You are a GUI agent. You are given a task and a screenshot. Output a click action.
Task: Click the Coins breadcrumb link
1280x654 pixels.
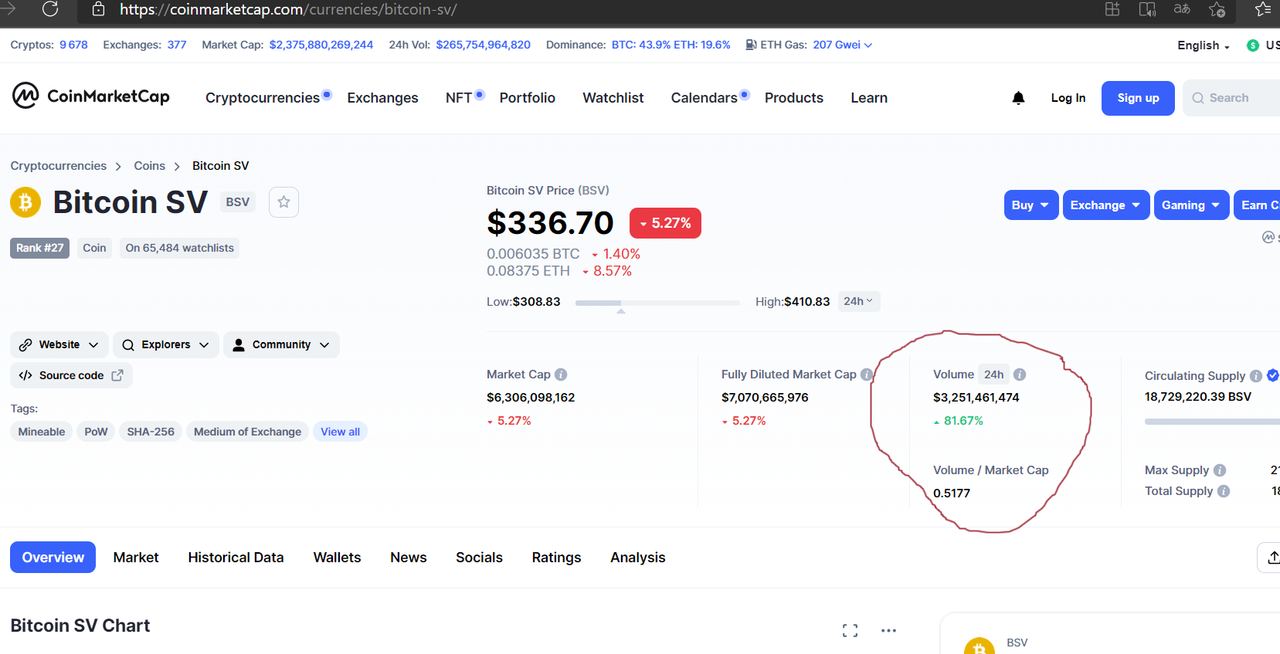[x=150, y=166]
